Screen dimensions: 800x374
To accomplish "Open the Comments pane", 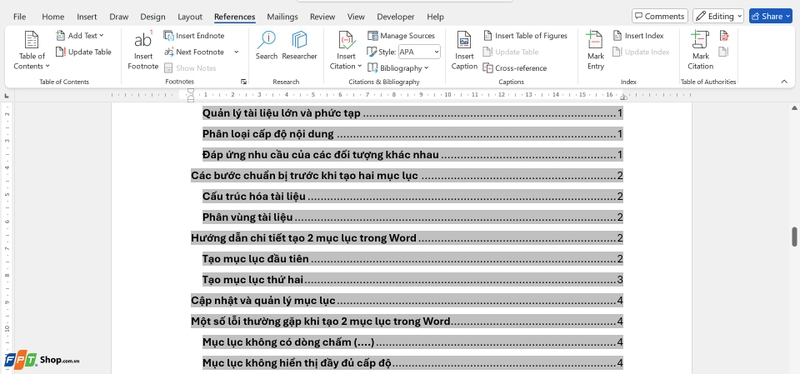I will 660,16.
